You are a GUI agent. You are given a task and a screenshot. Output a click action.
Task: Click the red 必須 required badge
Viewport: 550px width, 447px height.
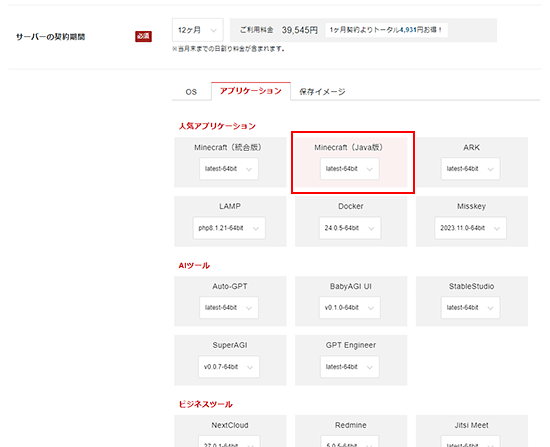click(x=143, y=36)
